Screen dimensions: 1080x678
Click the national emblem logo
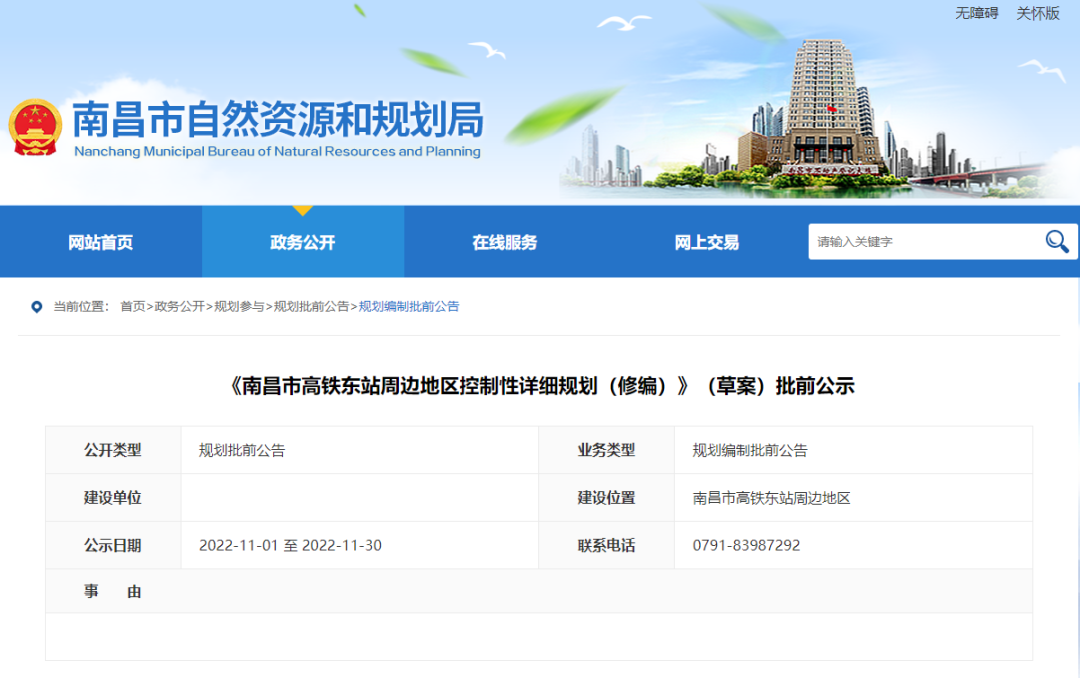point(35,128)
